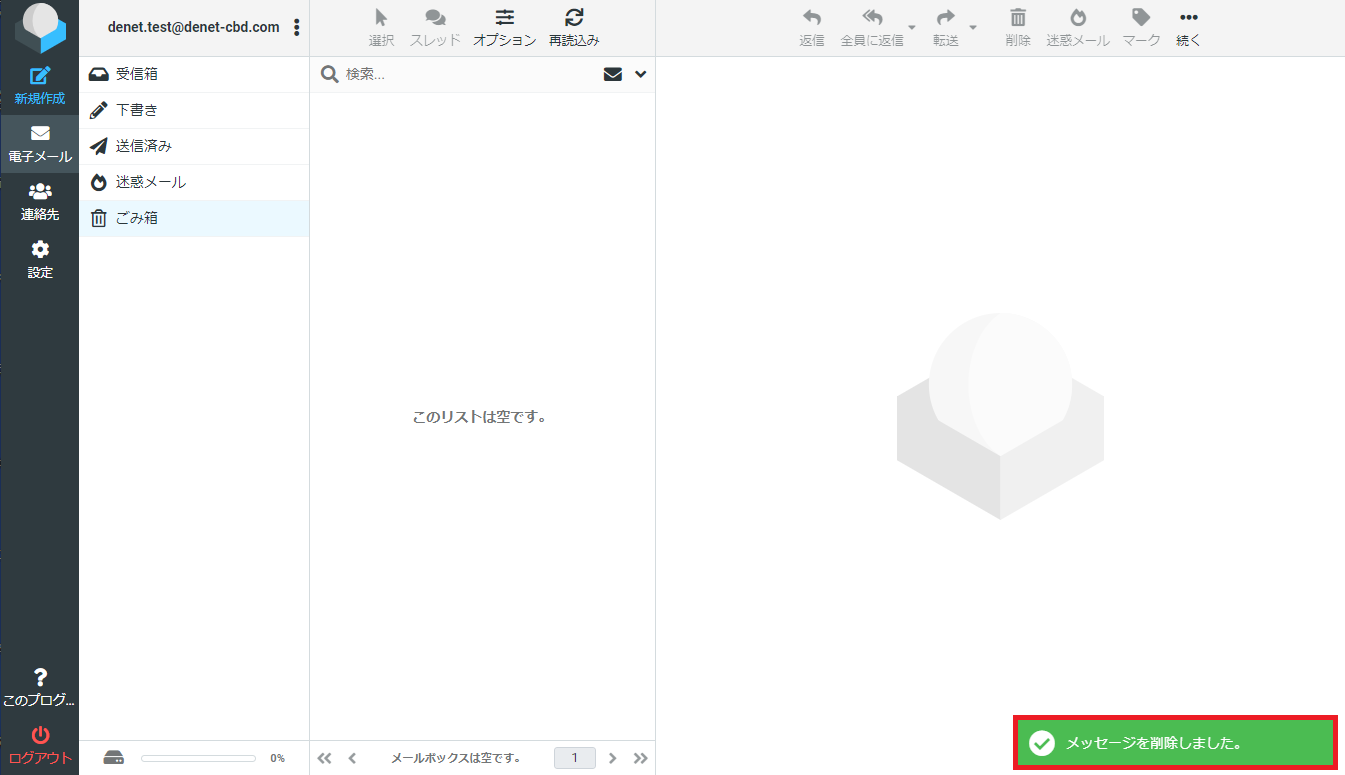Click the メッセージを削除しました。 confirmation notice

pyautogui.click(x=1175, y=743)
